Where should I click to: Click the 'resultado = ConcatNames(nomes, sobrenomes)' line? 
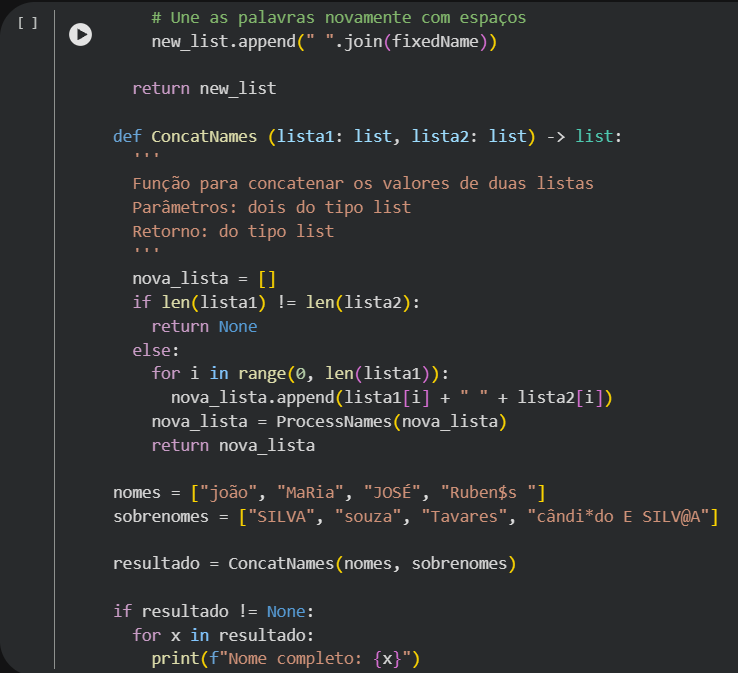314,564
